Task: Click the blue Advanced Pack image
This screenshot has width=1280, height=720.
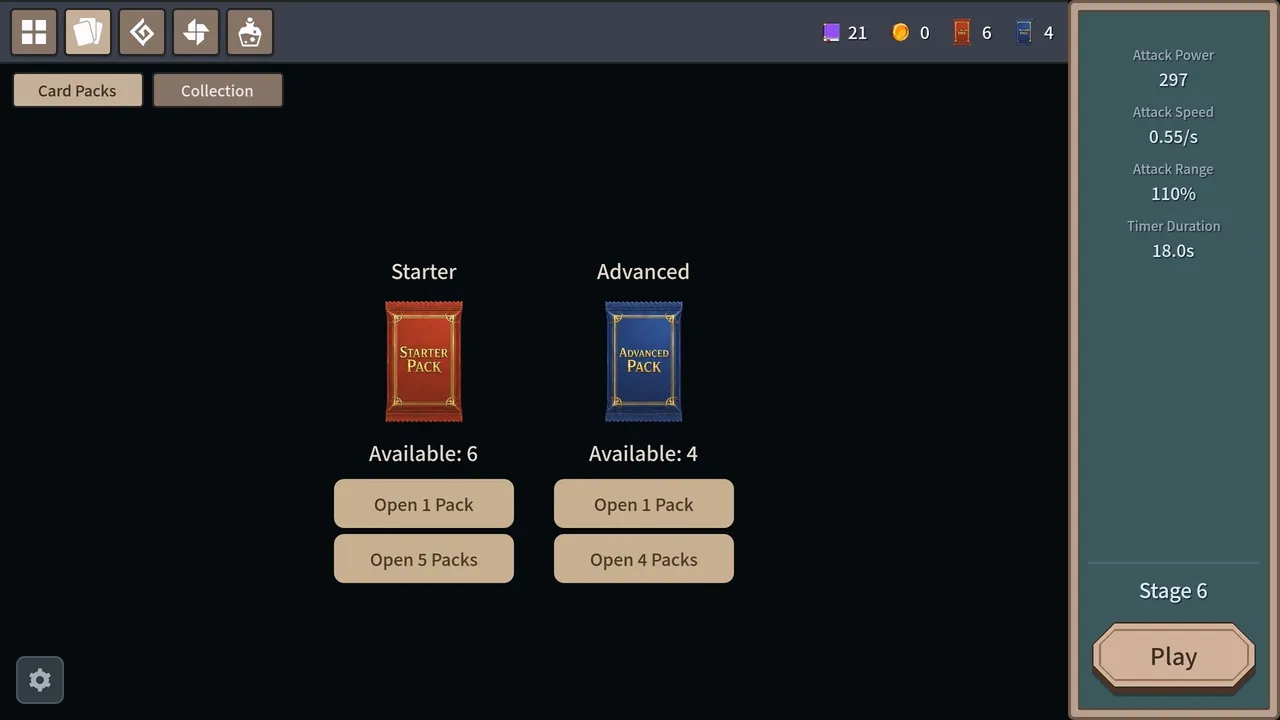Action: pos(644,362)
